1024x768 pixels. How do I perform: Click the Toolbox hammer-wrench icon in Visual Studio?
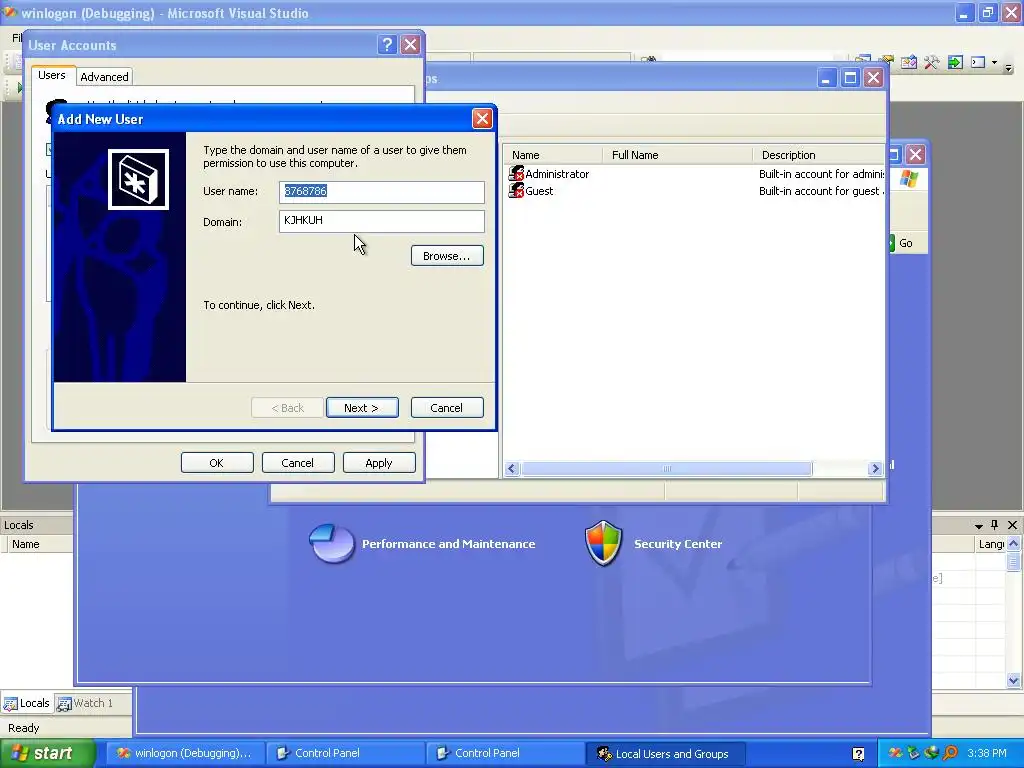click(x=931, y=62)
